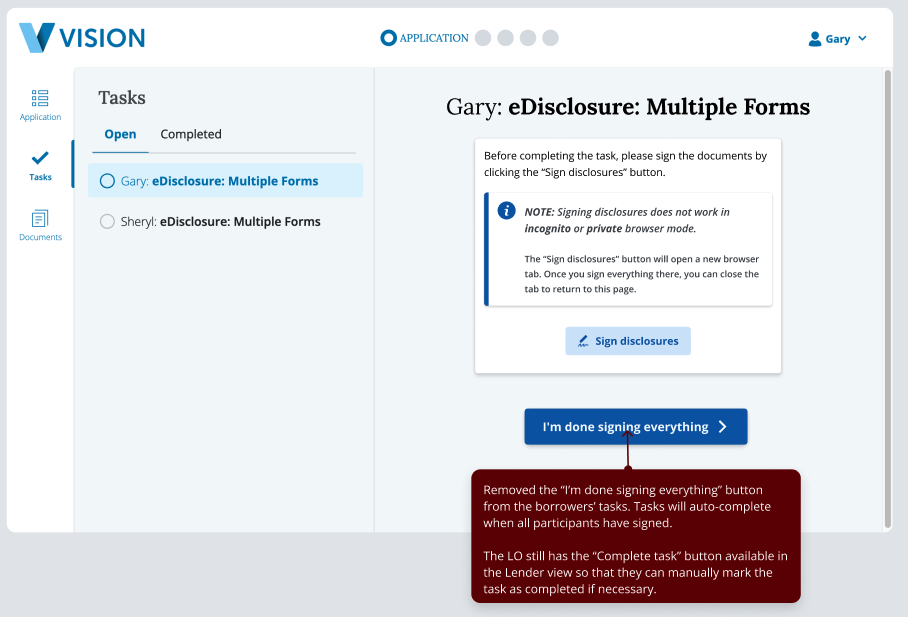
Task: Jump to last progress step dot
Action: tap(550, 38)
